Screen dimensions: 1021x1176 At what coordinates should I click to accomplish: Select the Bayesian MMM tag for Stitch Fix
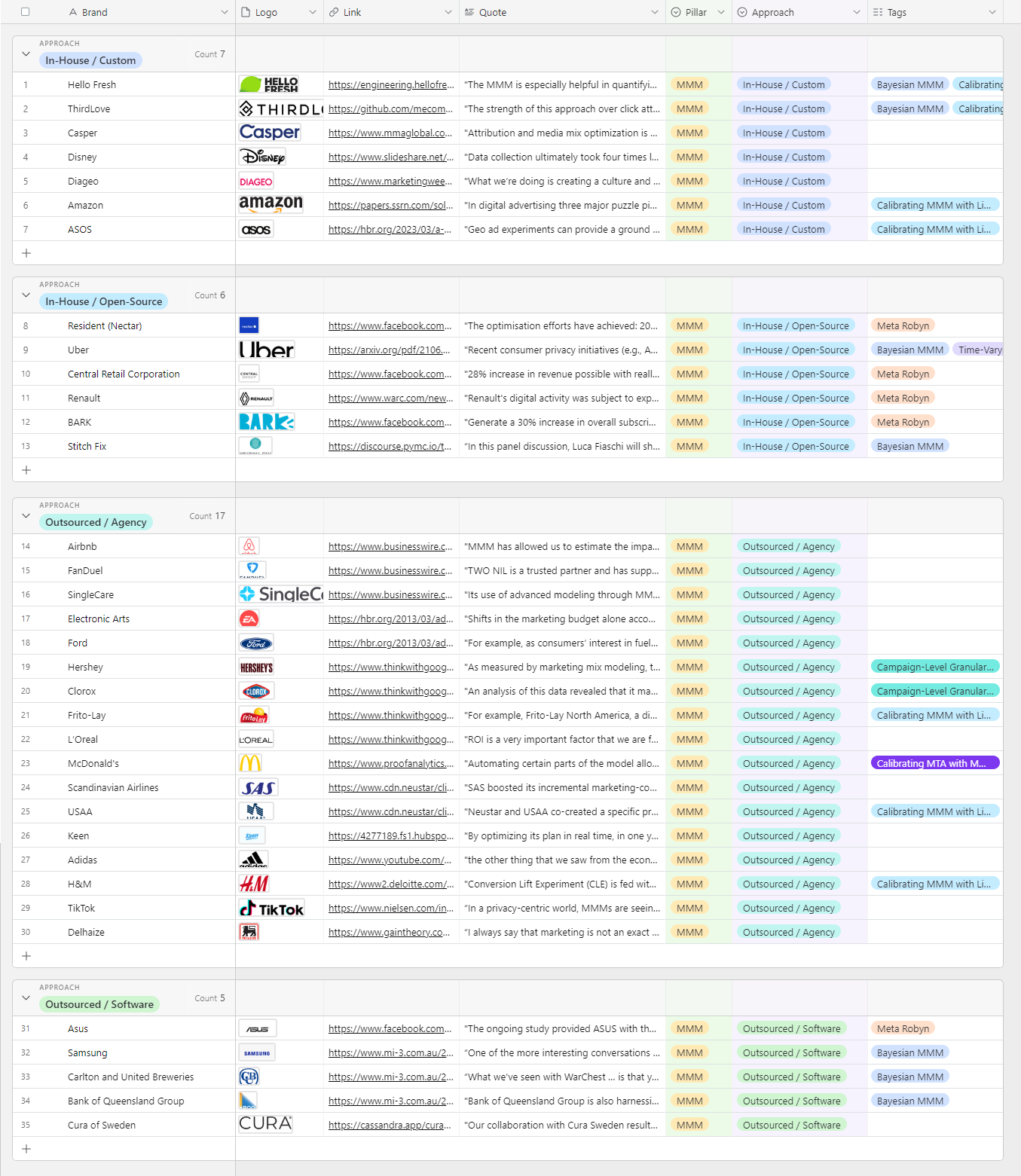click(909, 446)
